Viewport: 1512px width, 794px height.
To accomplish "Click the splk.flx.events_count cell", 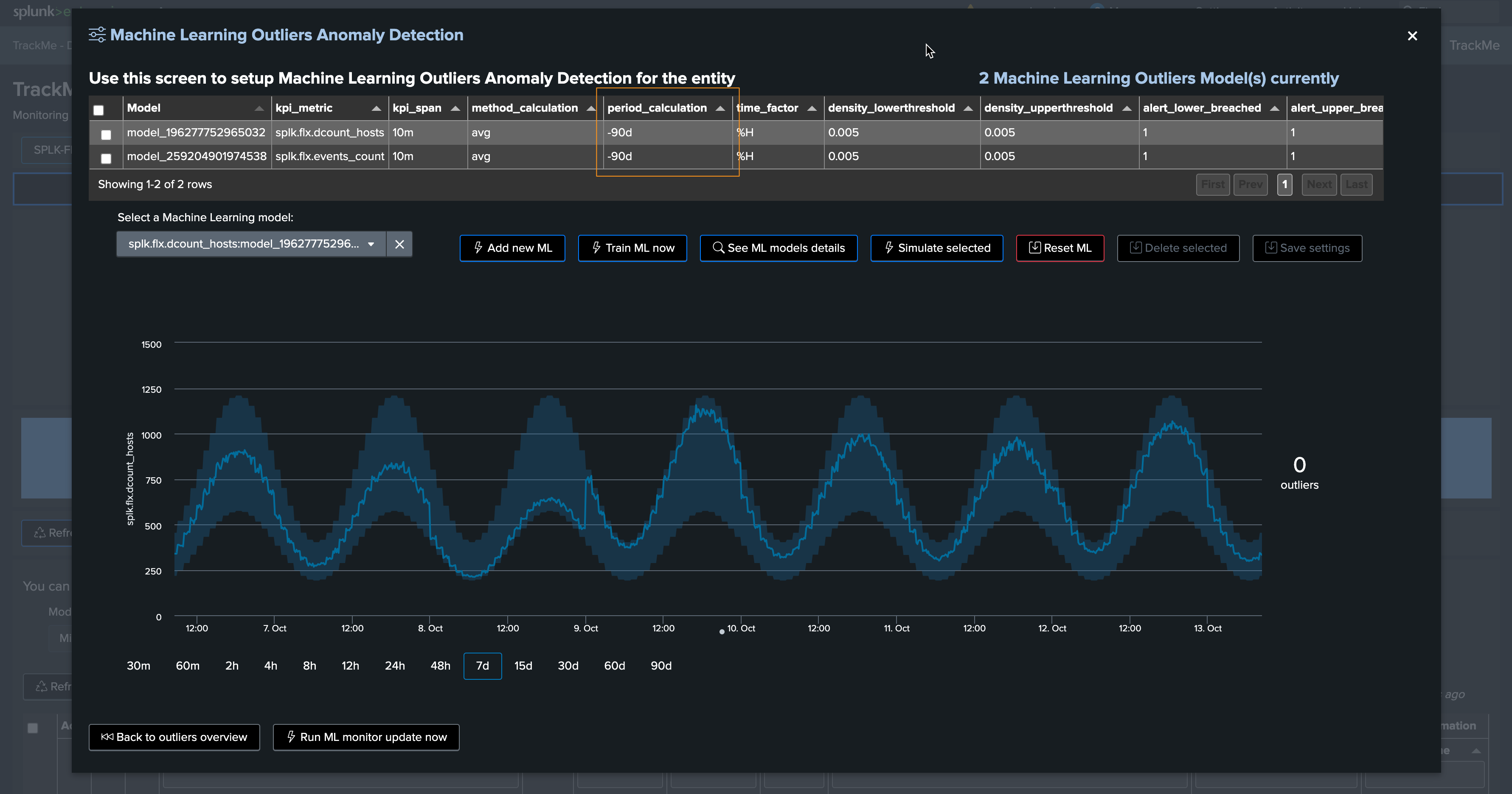I will coord(329,157).
